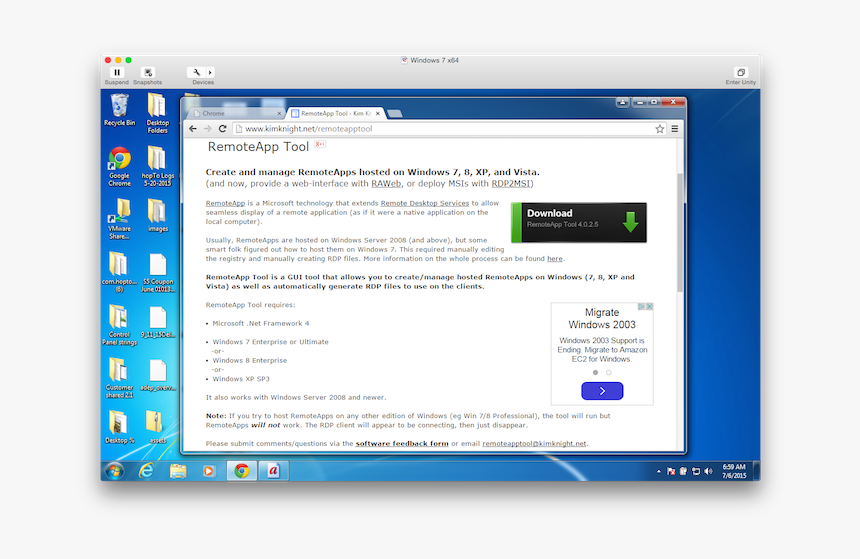Screen dimensions: 860x559
Task: Select the hopTo Logs 5-20-2015 folder
Action: [157, 166]
